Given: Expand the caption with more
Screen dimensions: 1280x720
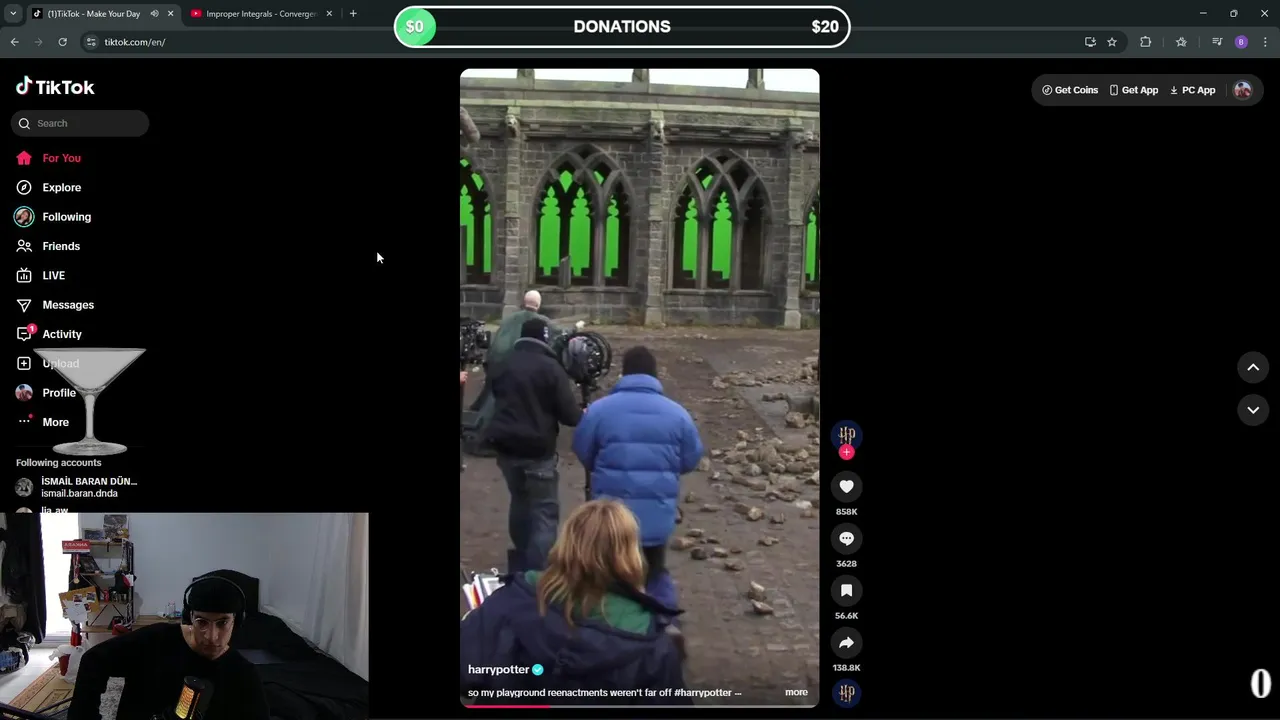Looking at the screenshot, I should pyautogui.click(x=796, y=692).
